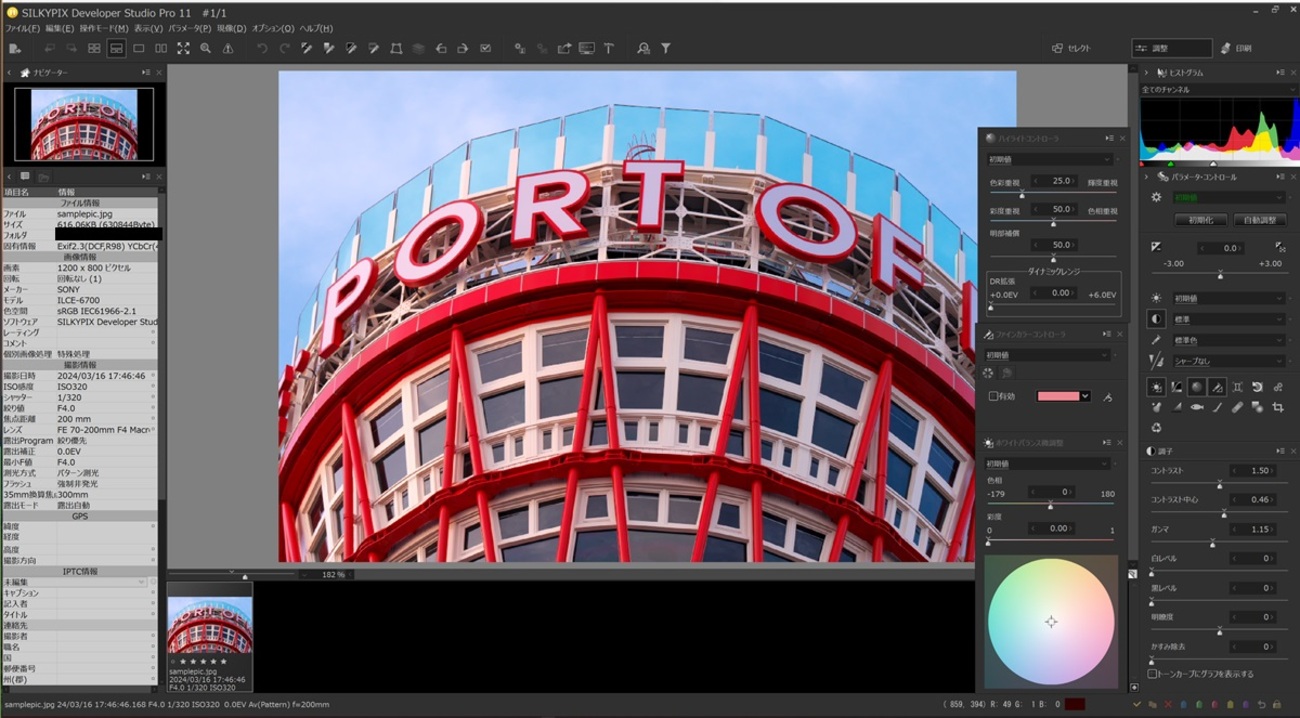Toggle the side-by-side dual view mode button
This screenshot has width=1300, height=718.
[x=161, y=48]
